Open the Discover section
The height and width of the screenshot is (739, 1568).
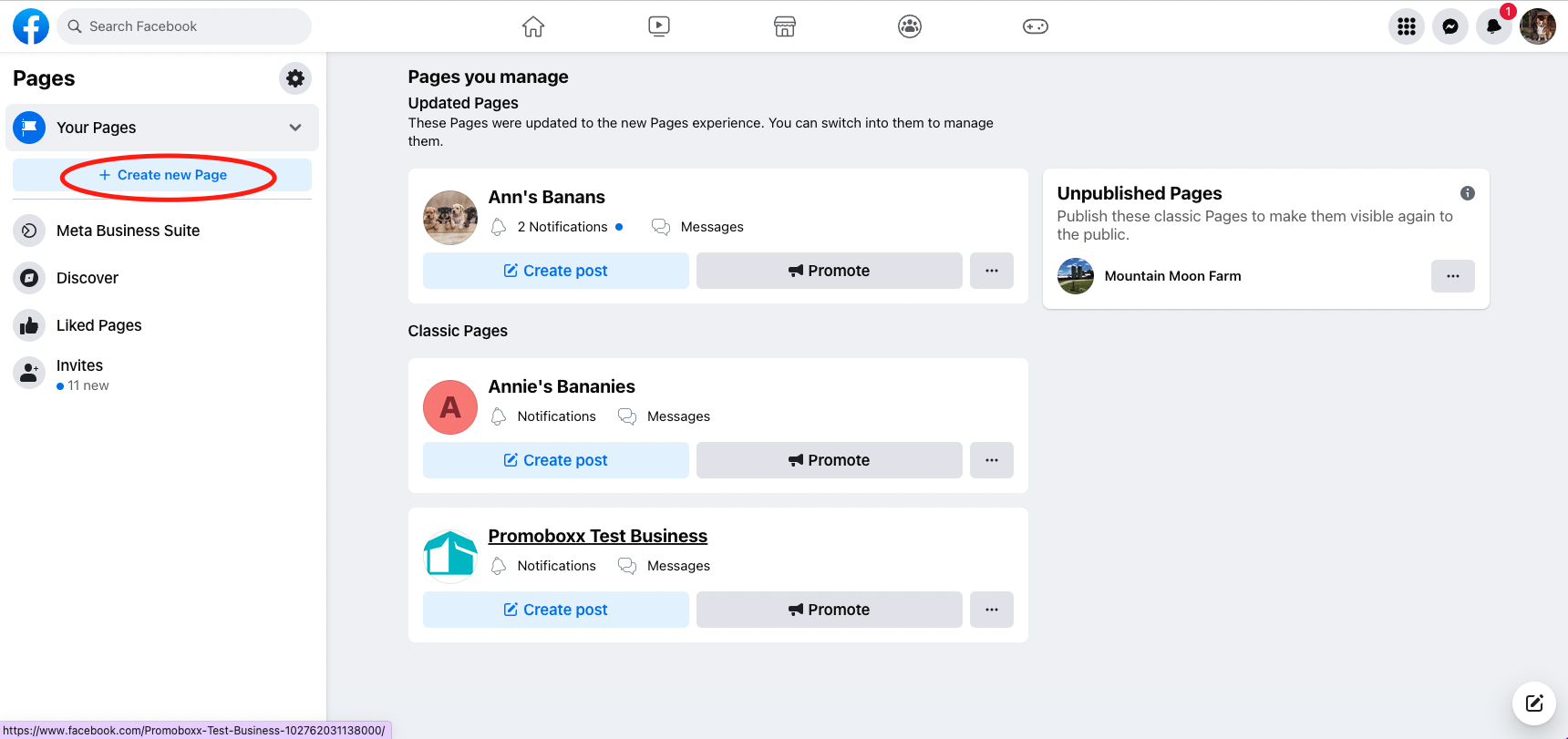pyautogui.click(x=162, y=278)
